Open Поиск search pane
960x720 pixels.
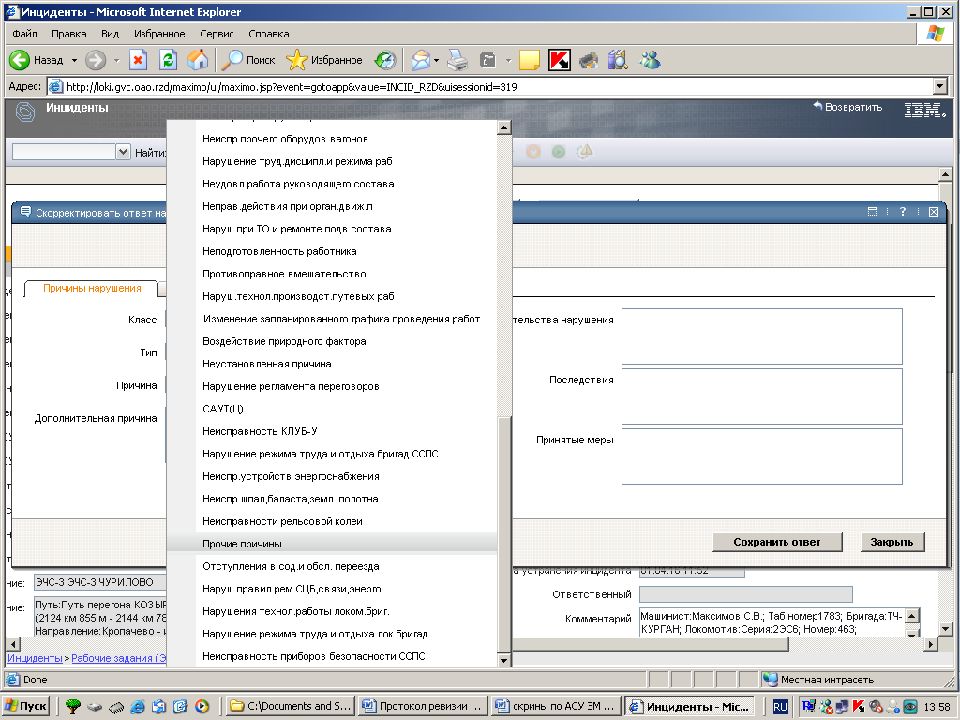click(x=248, y=60)
